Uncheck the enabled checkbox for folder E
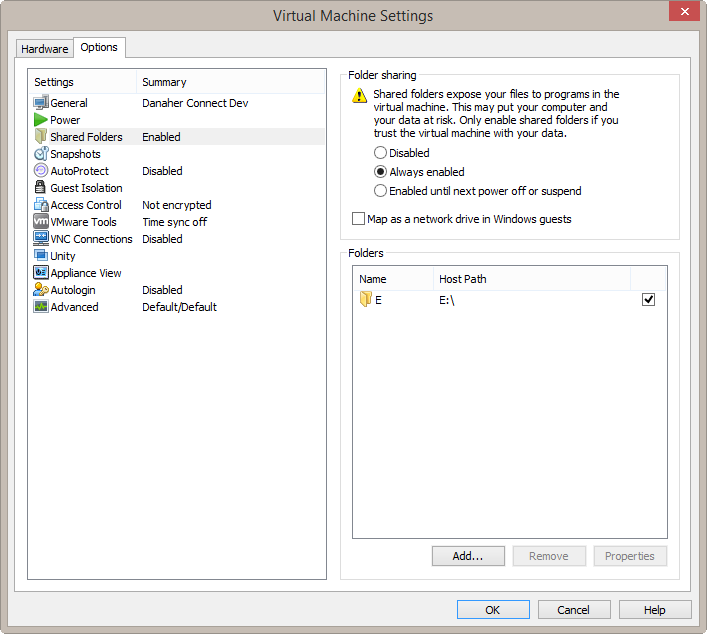 (x=648, y=299)
